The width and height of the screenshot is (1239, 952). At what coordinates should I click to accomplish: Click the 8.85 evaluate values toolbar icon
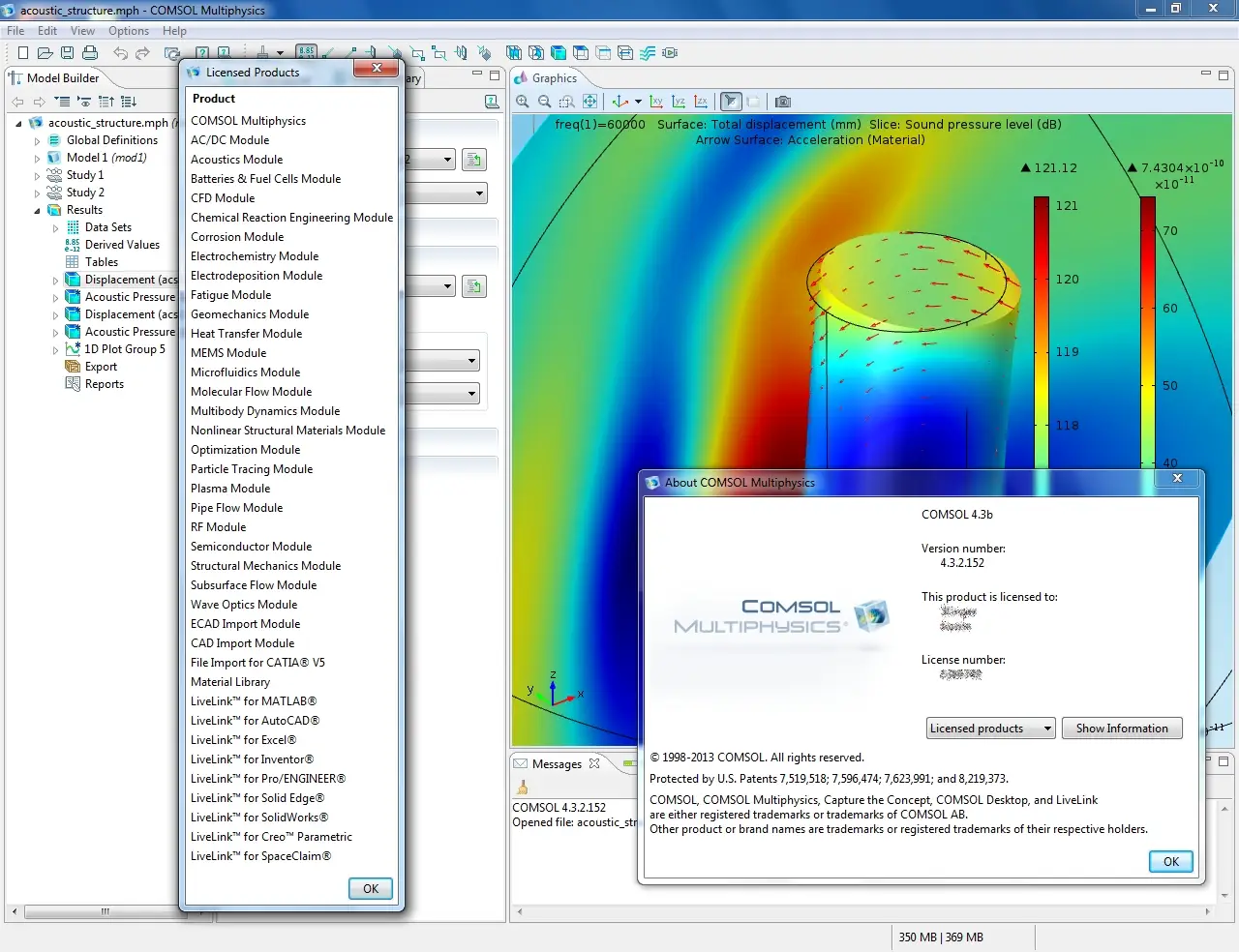307,52
